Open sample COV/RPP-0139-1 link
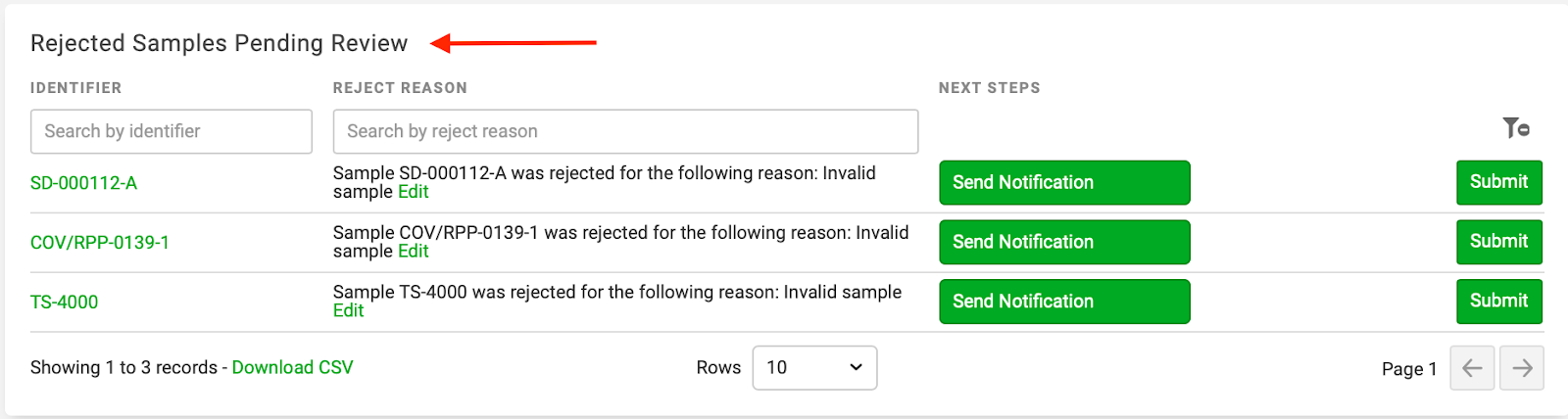 pyautogui.click(x=100, y=243)
